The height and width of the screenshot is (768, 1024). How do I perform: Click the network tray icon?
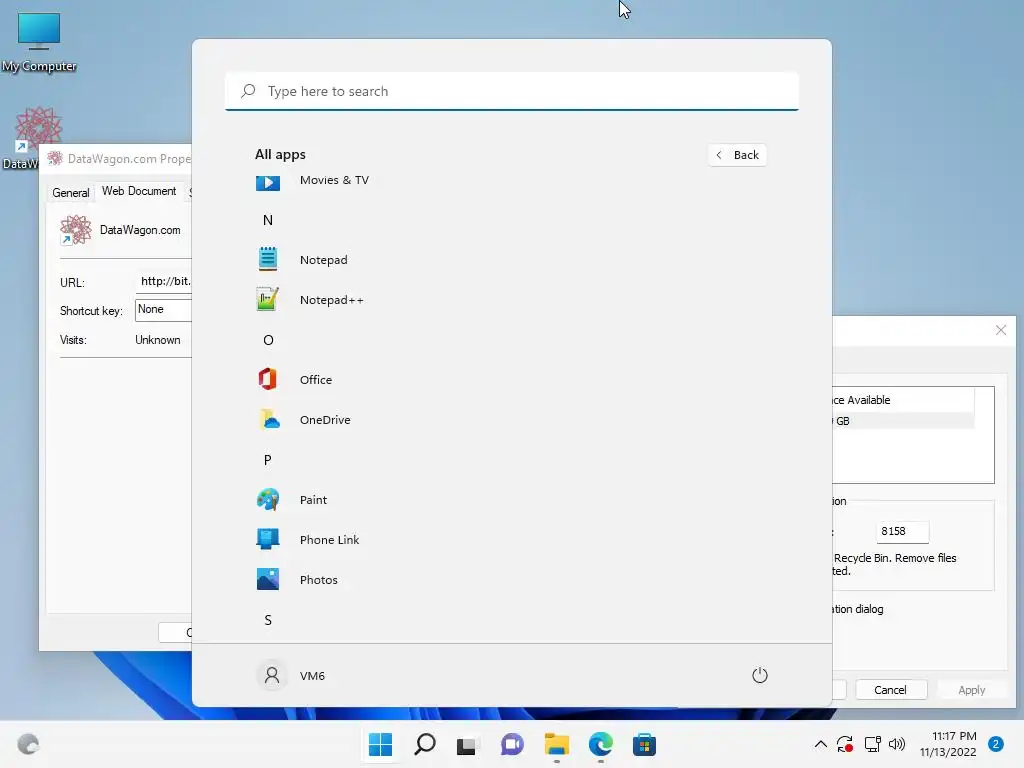point(872,744)
